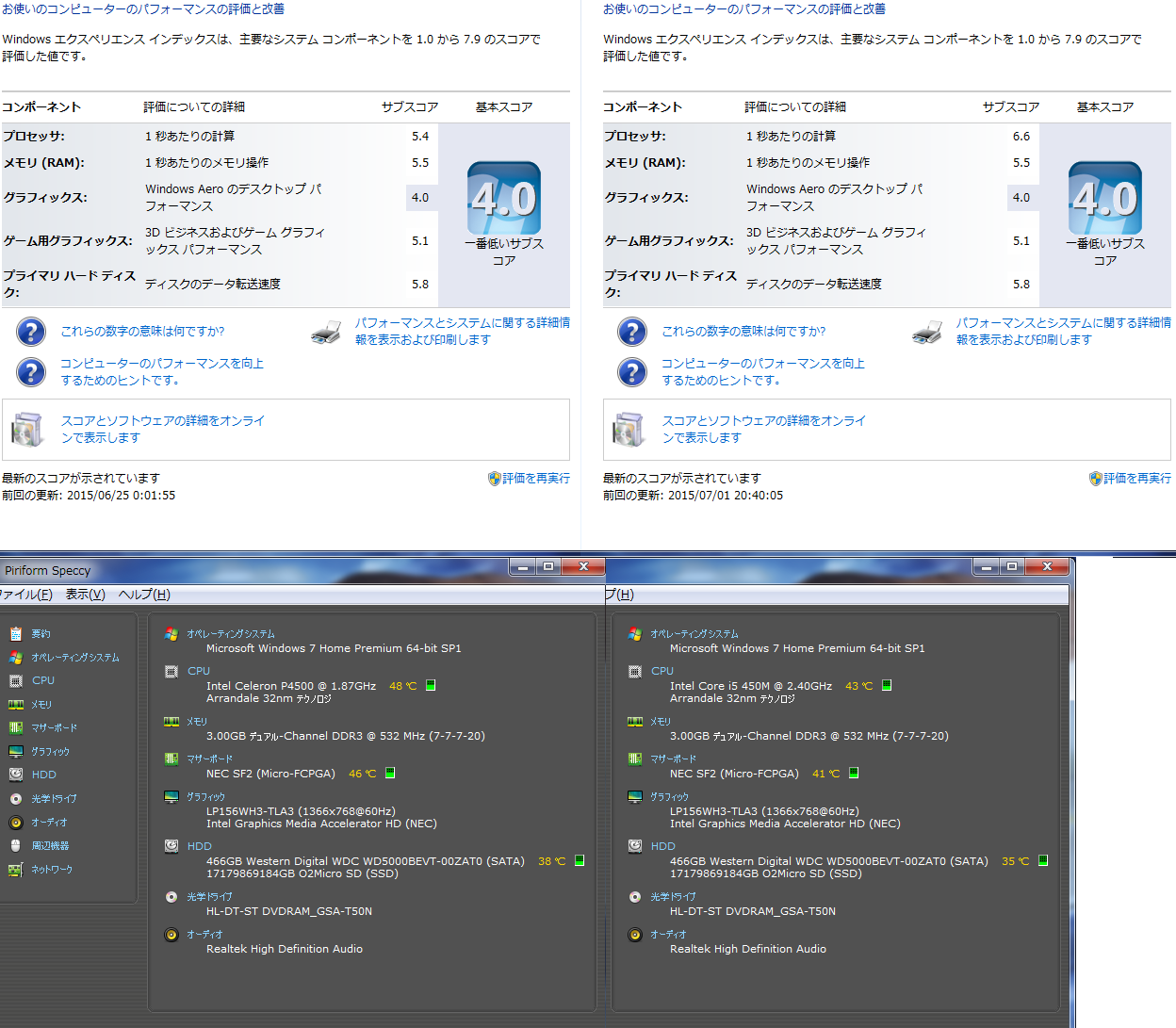This screenshot has height=1028, width=1176.
Task: Click 光学ドライブ heading icon in Core i5 summary
Action: point(635,896)
